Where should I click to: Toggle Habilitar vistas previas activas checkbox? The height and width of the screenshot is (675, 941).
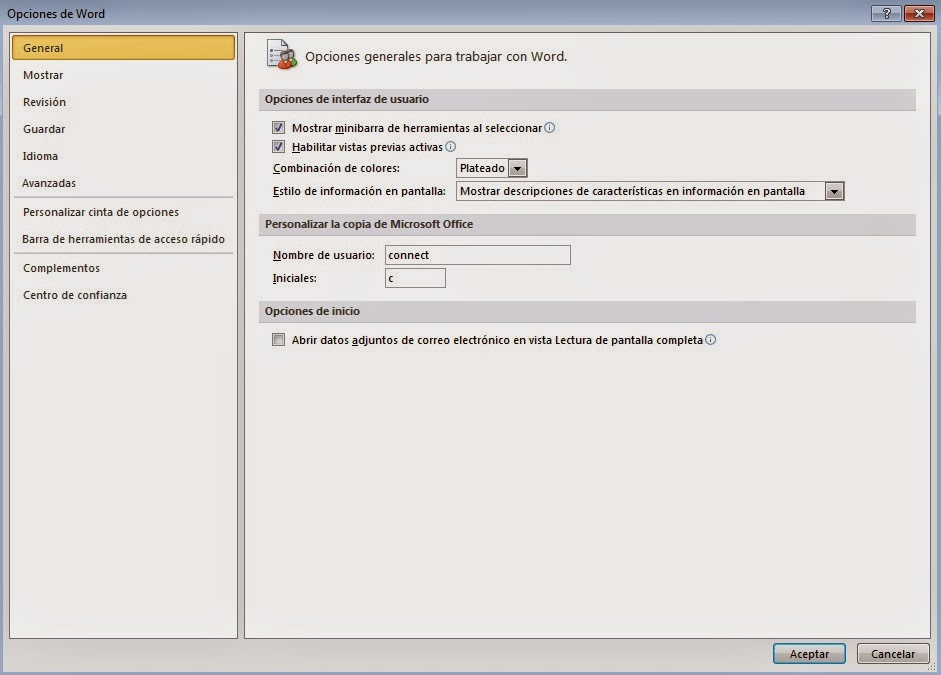[x=278, y=146]
